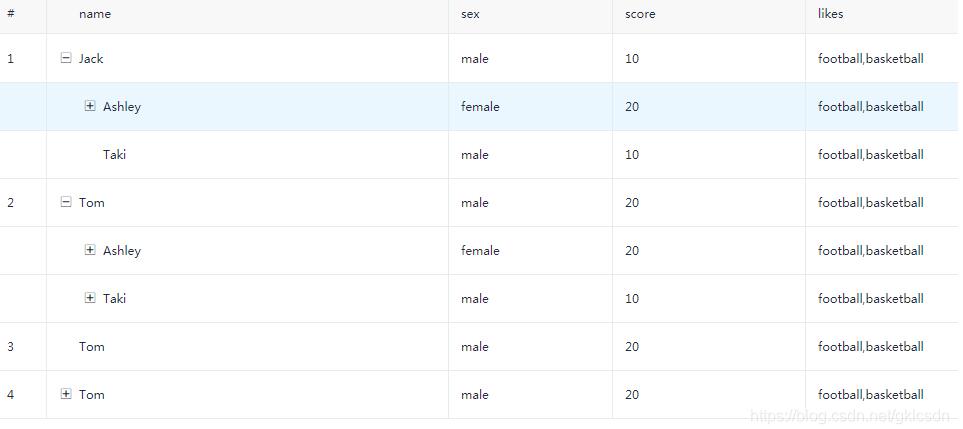
Task: Click the "likes" column header
Action: 830,14
